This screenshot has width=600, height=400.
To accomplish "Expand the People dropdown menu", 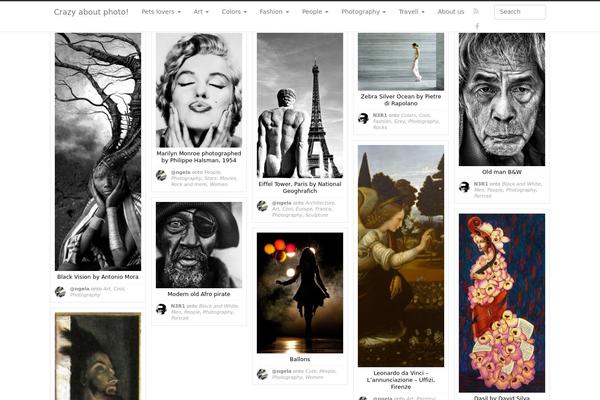I will coord(315,12).
